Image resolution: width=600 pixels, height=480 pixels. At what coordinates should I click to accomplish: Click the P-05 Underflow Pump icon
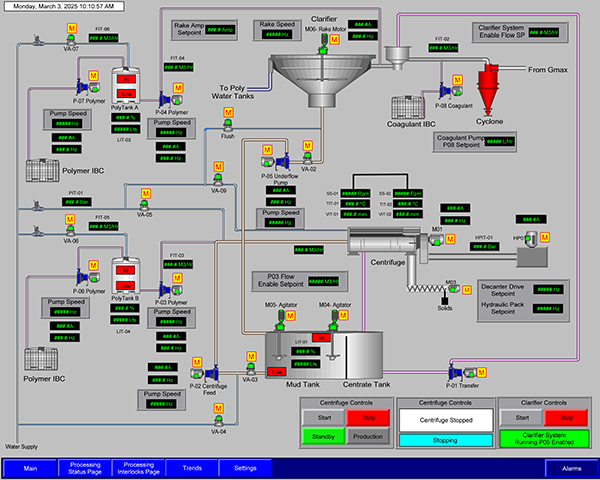pos(281,160)
